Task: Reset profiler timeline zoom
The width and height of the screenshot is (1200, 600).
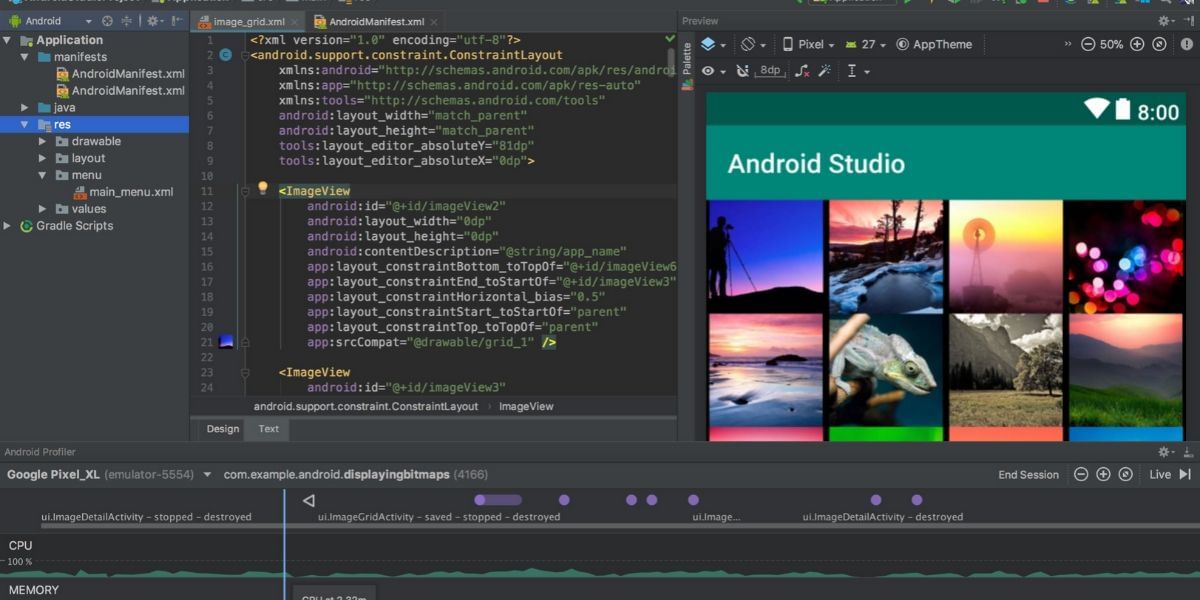Action: tap(1125, 475)
